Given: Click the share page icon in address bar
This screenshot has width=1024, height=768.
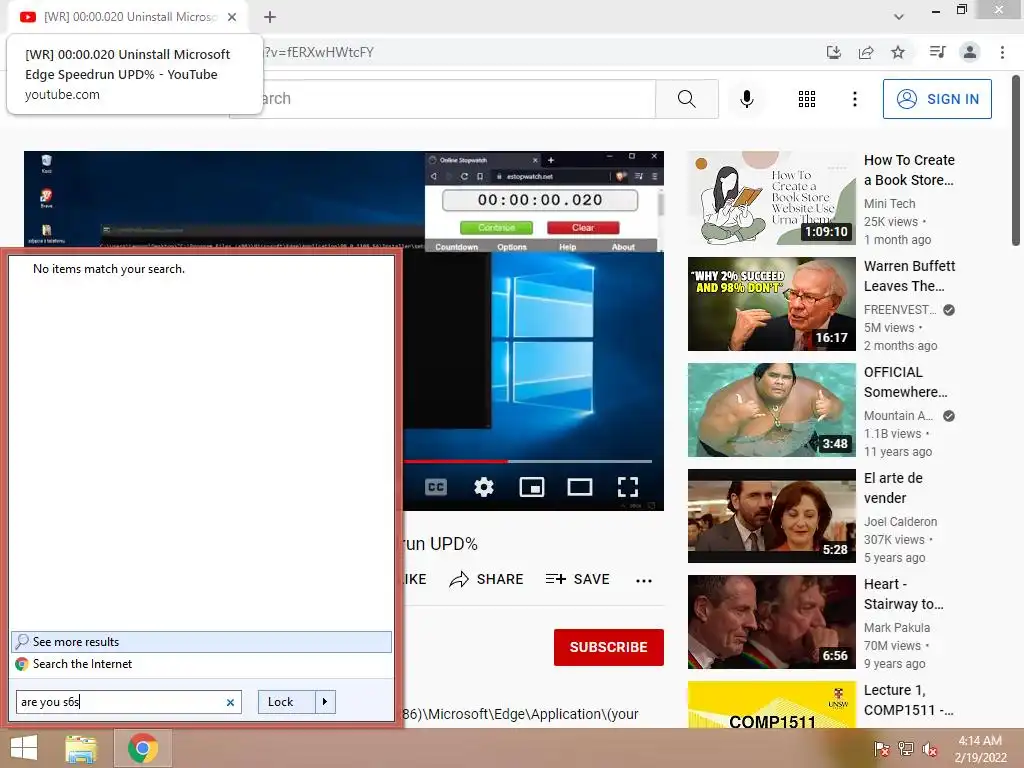Looking at the screenshot, I should pyautogui.click(x=866, y=52).
